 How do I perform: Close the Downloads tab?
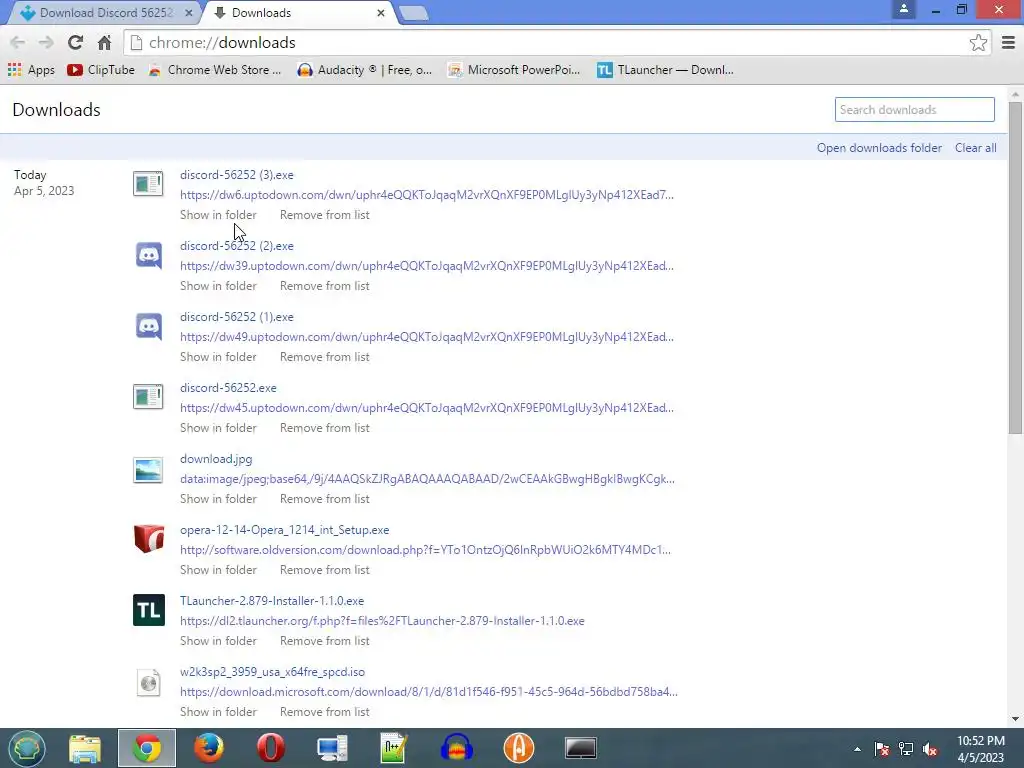click(x=381, y=12)
